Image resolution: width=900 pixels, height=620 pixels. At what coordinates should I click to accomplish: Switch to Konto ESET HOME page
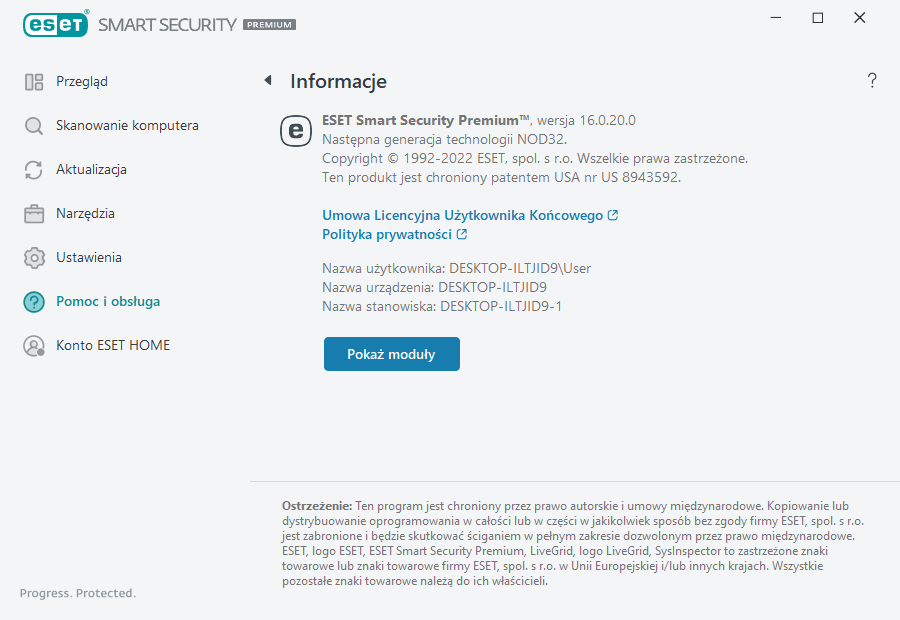[x=113, y=346]
